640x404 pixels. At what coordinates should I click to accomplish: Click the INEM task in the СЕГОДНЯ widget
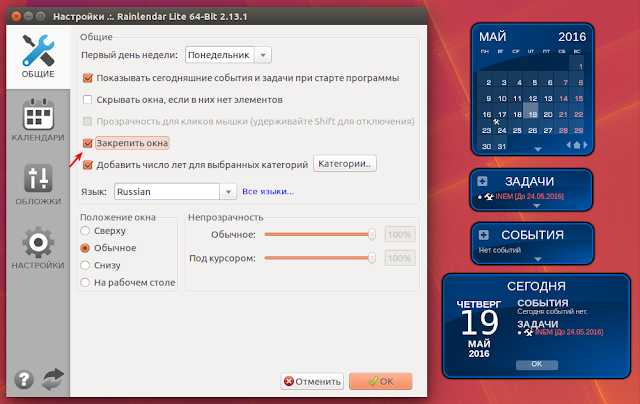click(x=569, y=332)
